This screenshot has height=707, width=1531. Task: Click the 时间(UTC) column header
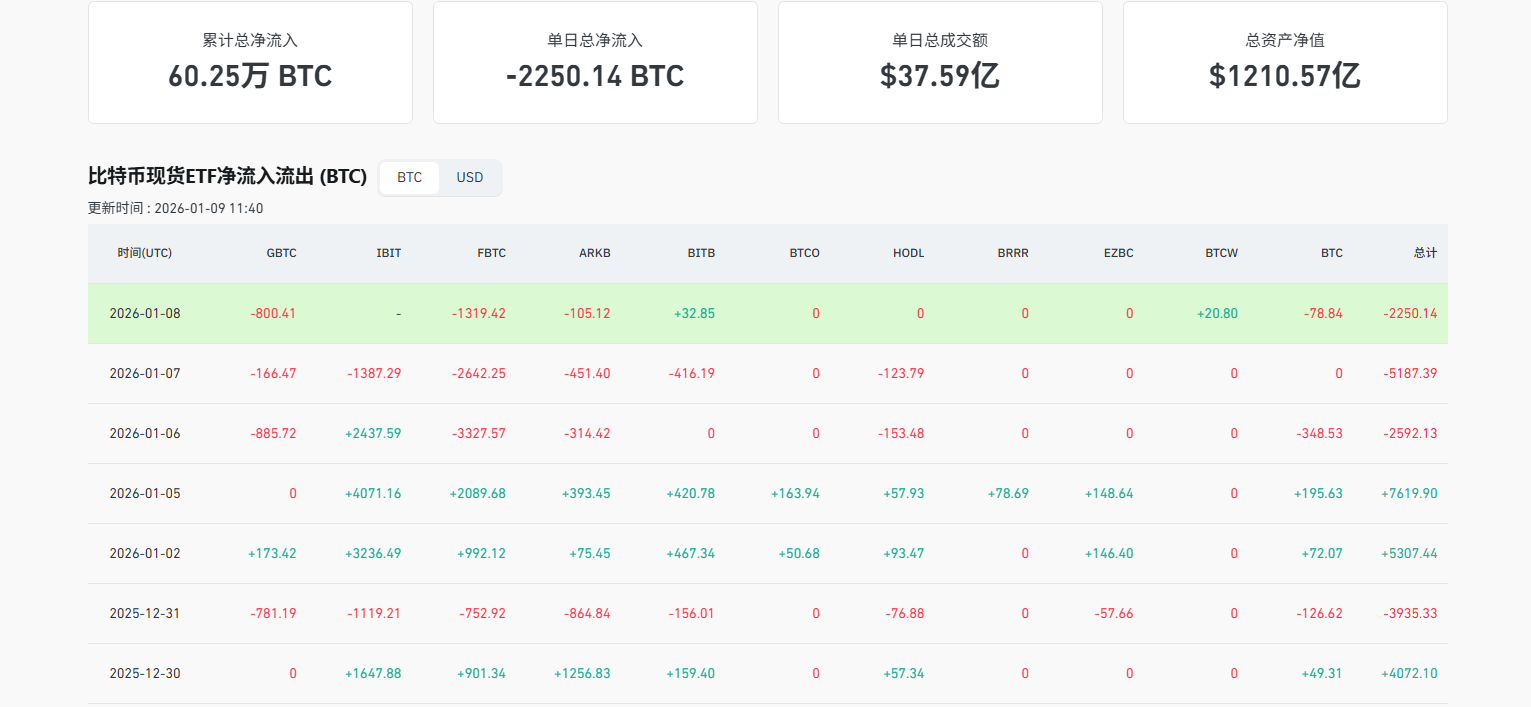pyautogui.click(x=144, y=253)
